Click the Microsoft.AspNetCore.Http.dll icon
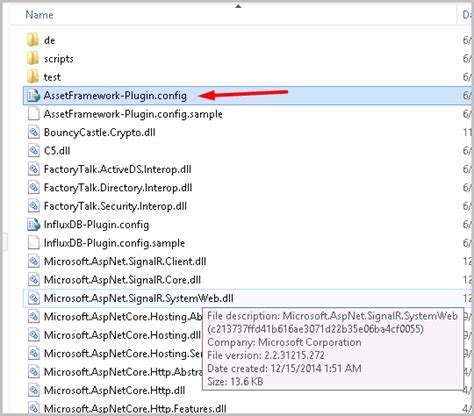The image size is (474, 416). [33, 390]
